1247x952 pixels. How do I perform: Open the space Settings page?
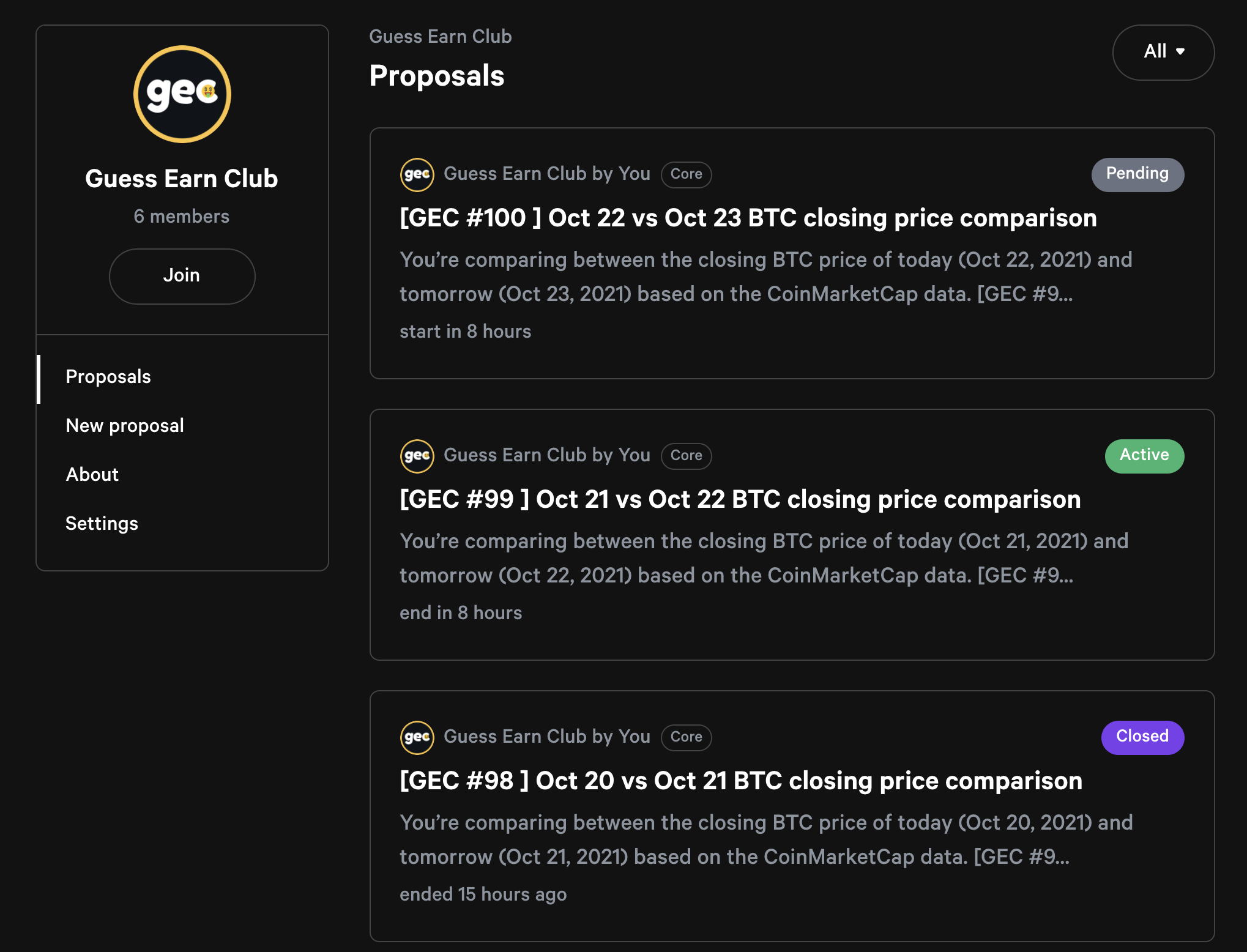point(102,524)
